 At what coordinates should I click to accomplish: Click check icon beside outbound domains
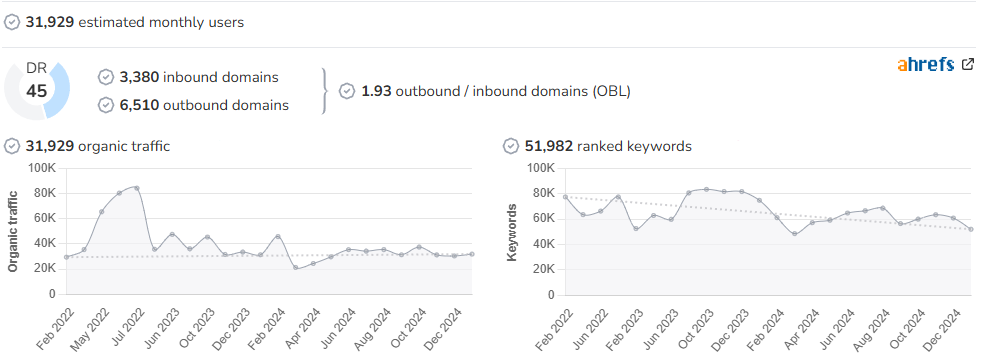point(106,105)
